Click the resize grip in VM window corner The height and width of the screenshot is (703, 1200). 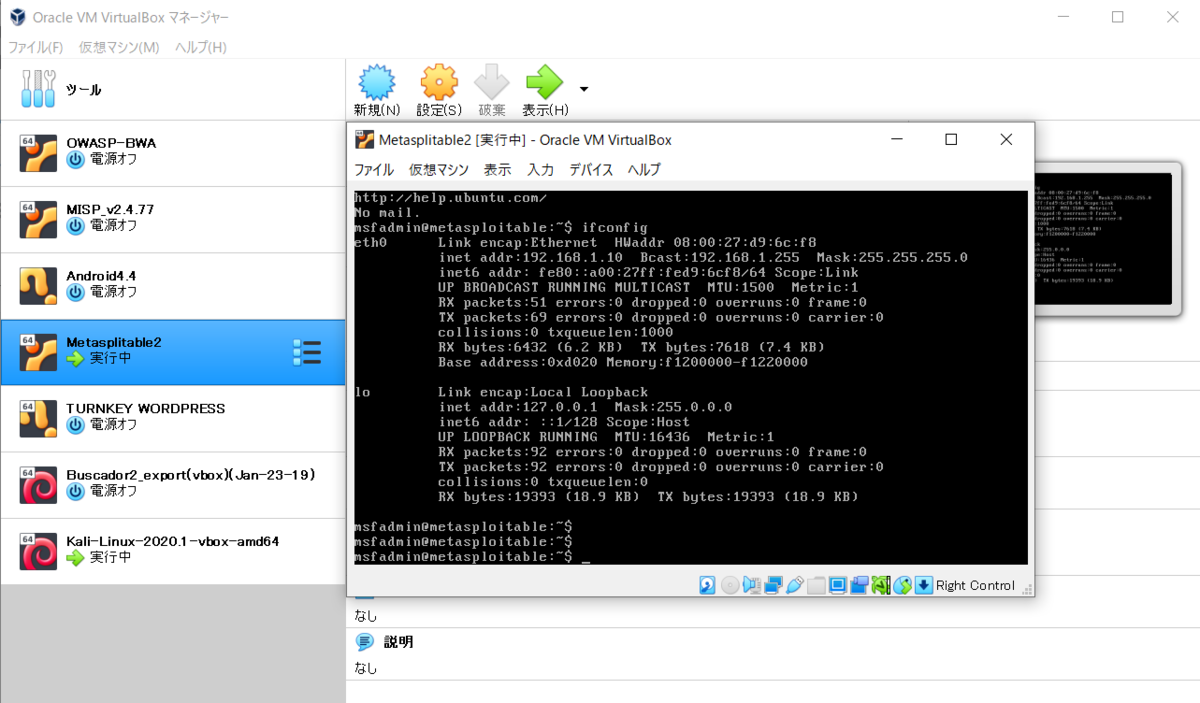(1027, 590)
